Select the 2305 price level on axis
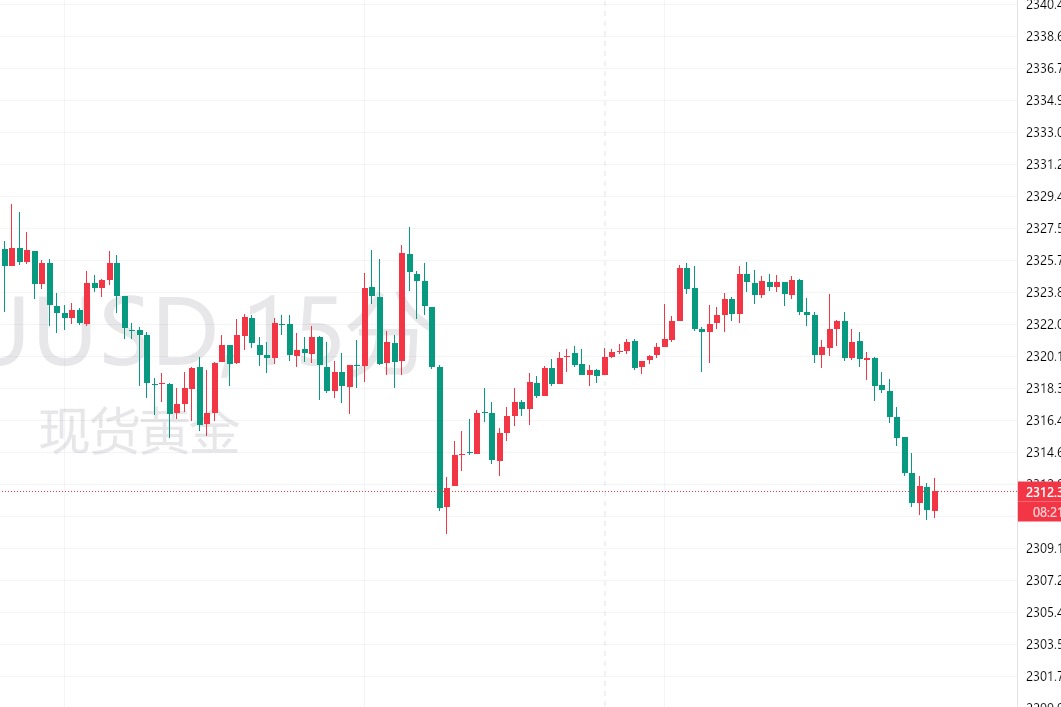This screenshot has height=707, width=1061. tap(1043, 612)
